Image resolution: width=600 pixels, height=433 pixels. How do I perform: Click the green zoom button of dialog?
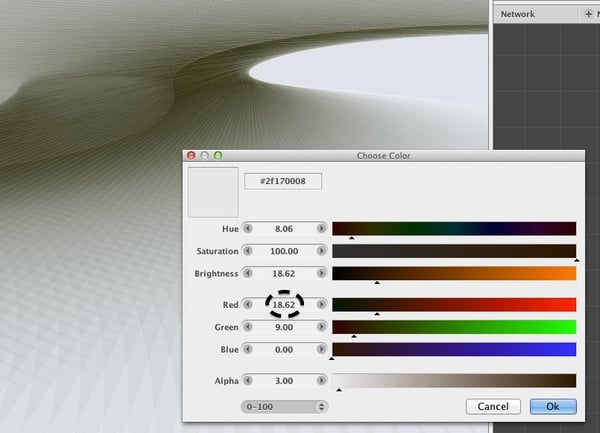click(x=218, y=155)
